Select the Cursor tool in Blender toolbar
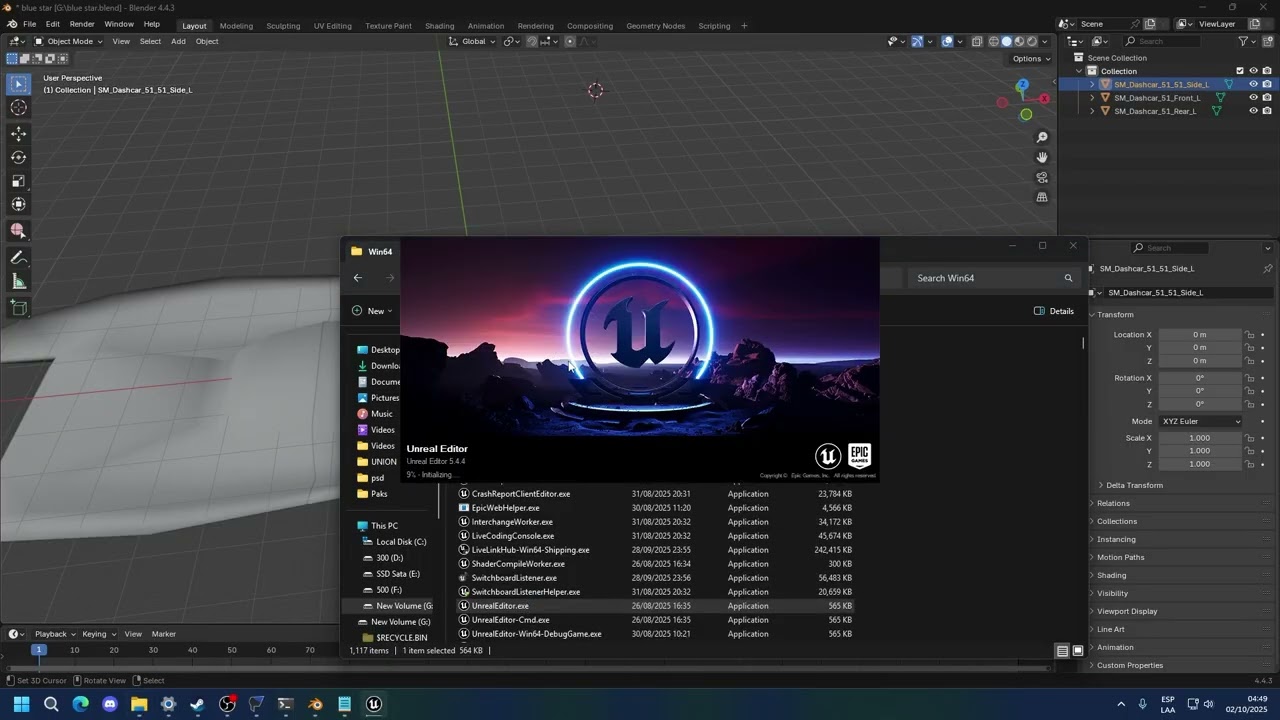1280x720 pixels. [18, 108]
